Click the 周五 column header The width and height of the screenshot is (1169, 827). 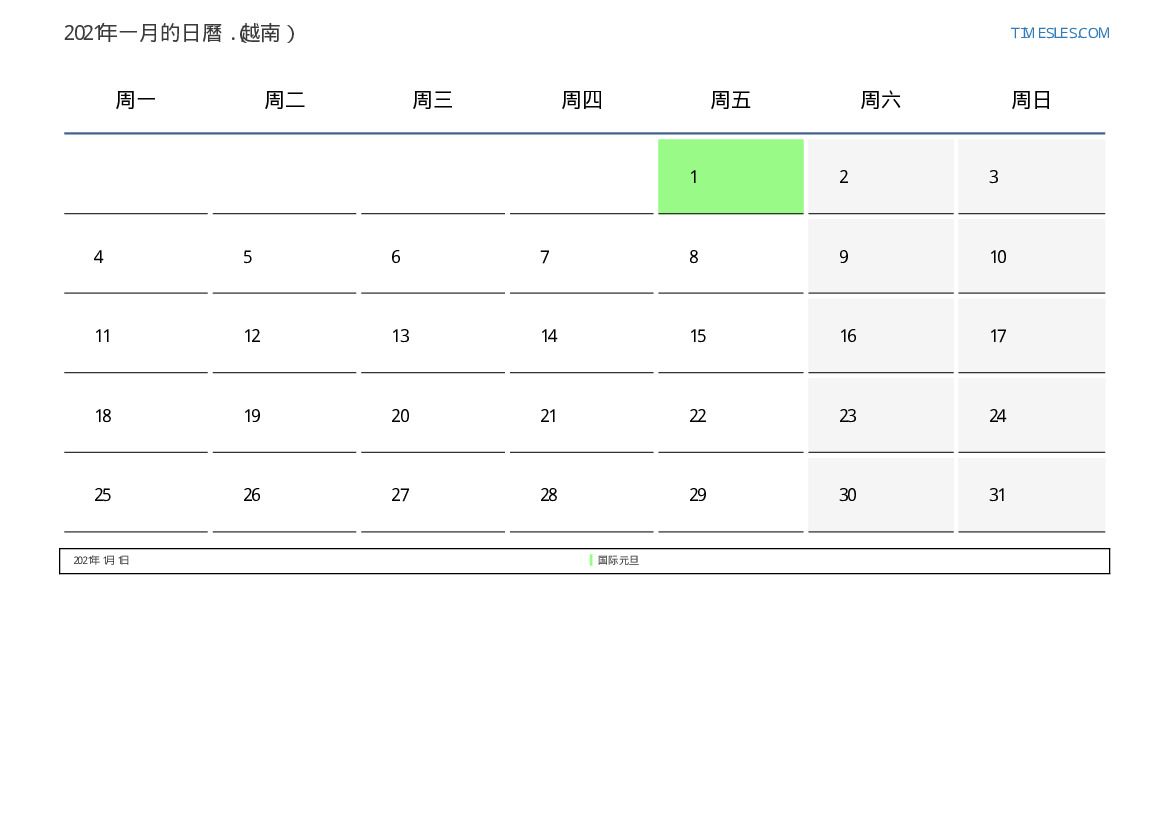[x=731, y=99]
